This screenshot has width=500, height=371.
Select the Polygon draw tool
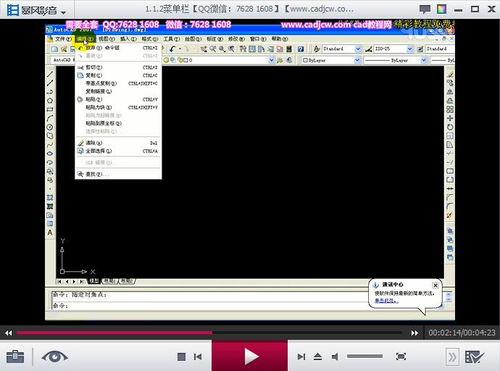(50, 101)
